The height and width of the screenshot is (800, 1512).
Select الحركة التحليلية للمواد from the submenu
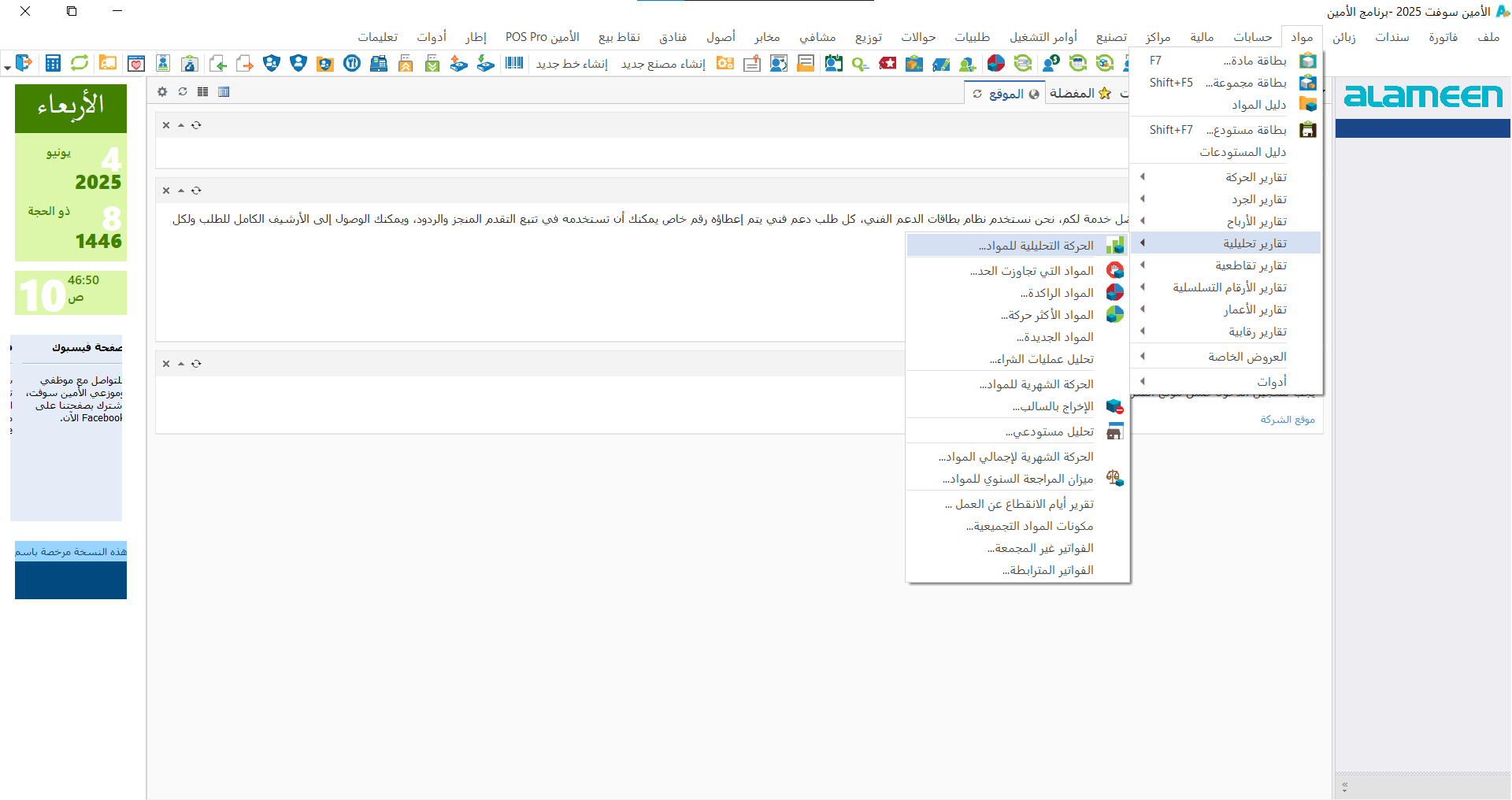[x=1036, y=246]
